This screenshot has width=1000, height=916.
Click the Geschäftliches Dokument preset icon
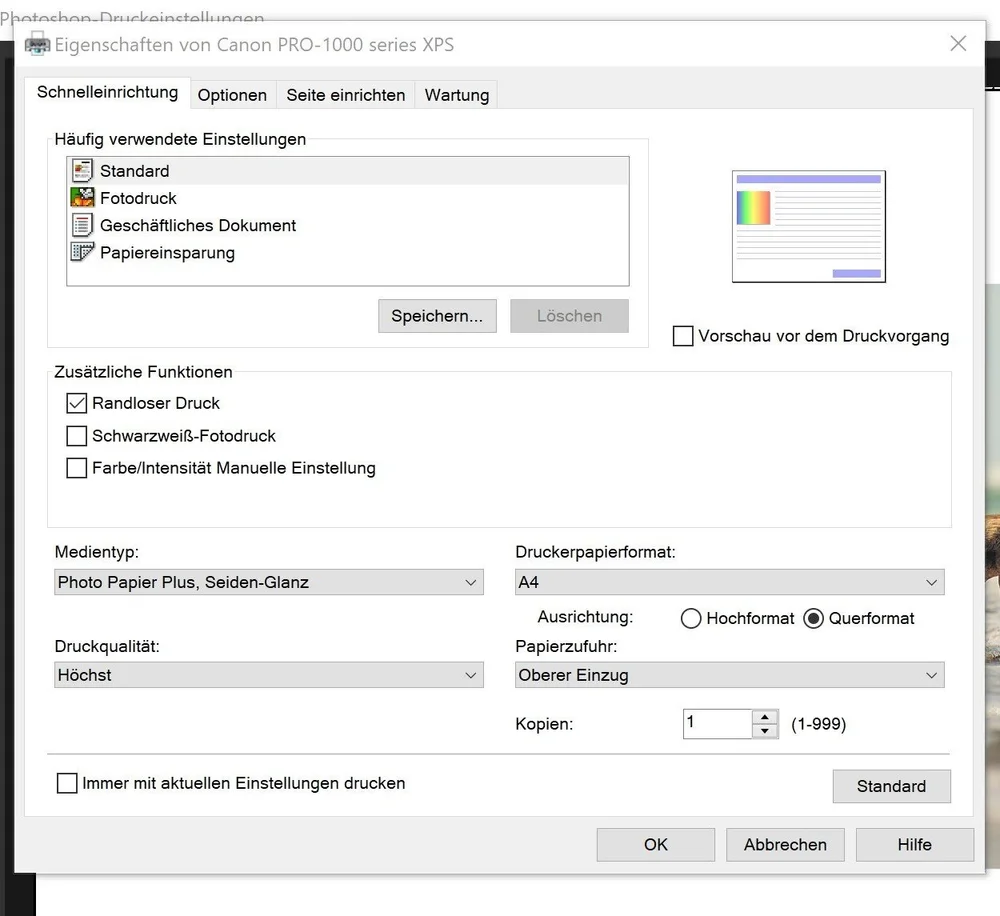[82, 225]
